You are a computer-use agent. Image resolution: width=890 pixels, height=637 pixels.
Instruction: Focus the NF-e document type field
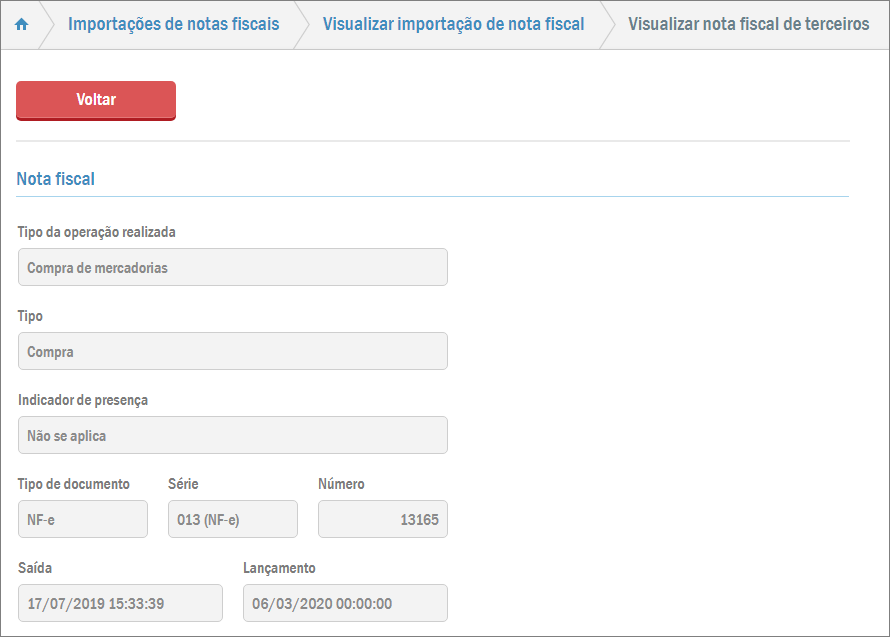pos(82,520)
